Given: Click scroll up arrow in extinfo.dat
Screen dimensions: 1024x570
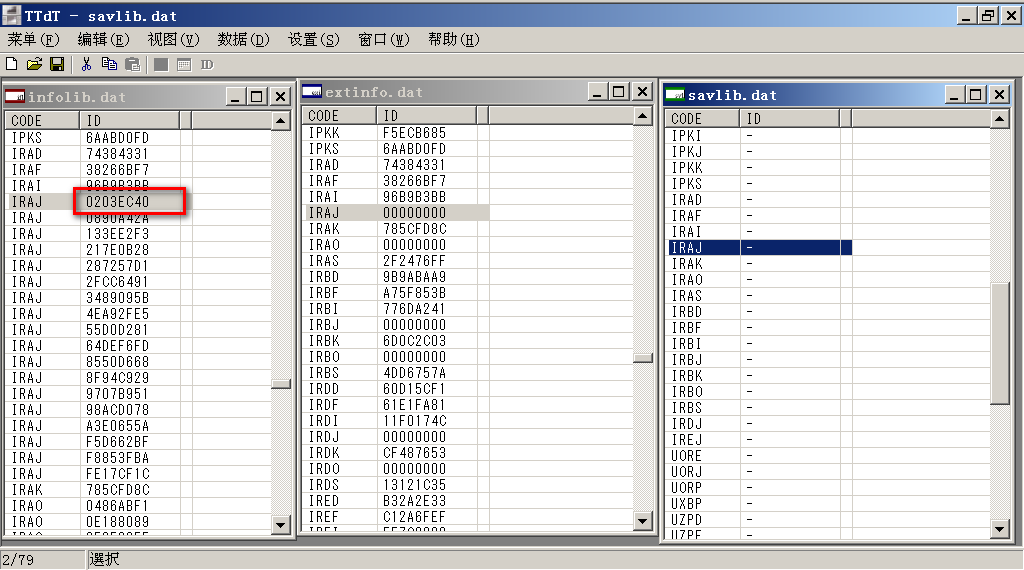Looking at the screenshot, I should coord(642,116).
